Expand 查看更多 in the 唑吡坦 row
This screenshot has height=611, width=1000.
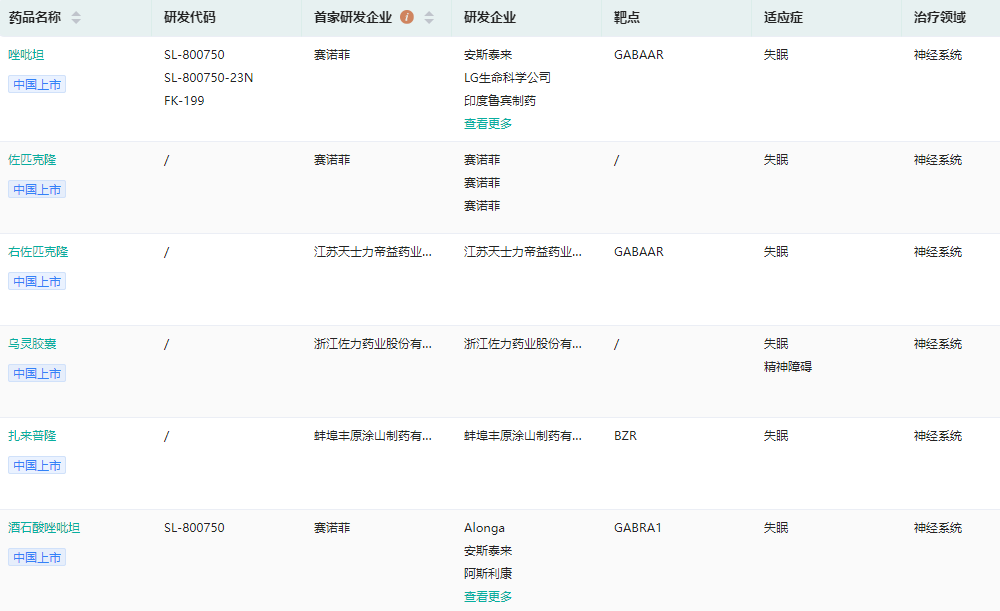(x=488, y=124)
